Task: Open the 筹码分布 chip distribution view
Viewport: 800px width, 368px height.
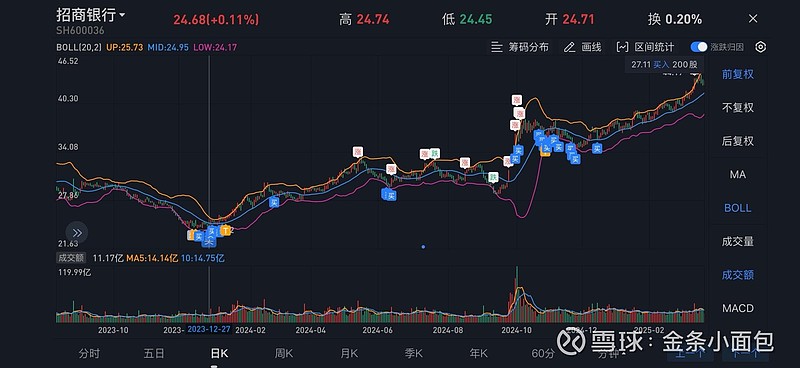Action: point(520,47)
